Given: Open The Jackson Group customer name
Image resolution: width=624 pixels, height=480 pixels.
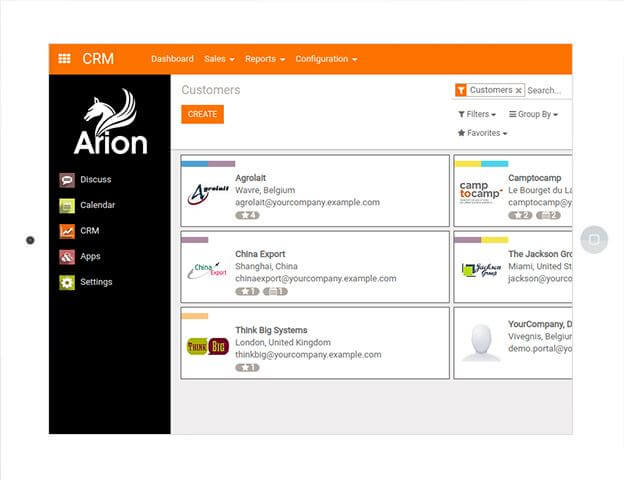Looking at the screenshot, I should pos(540,254).
